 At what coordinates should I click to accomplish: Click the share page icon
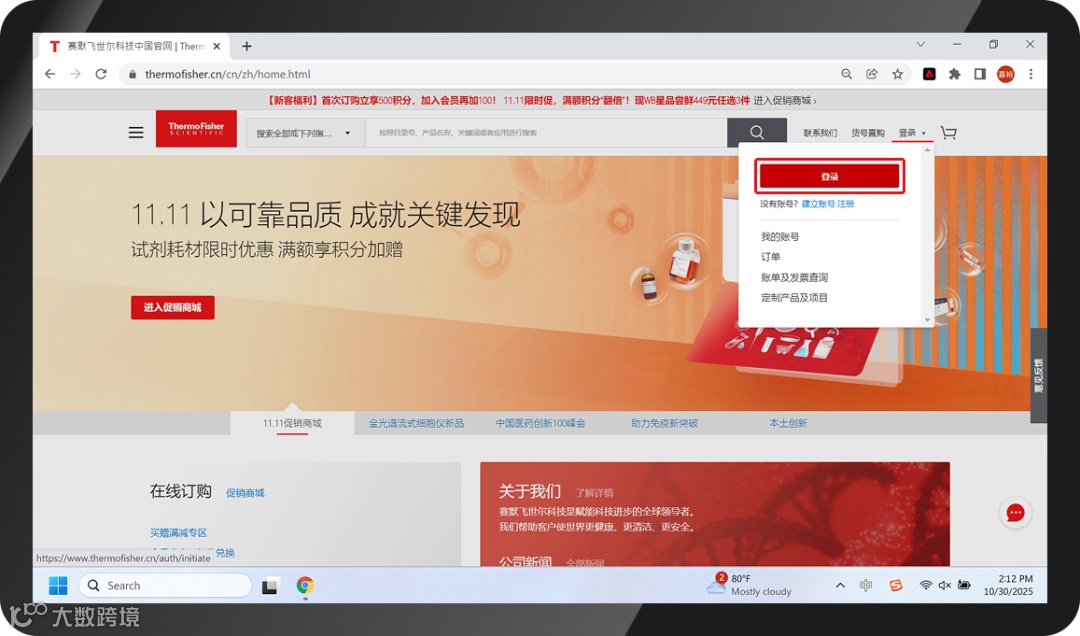click(872, 74)
